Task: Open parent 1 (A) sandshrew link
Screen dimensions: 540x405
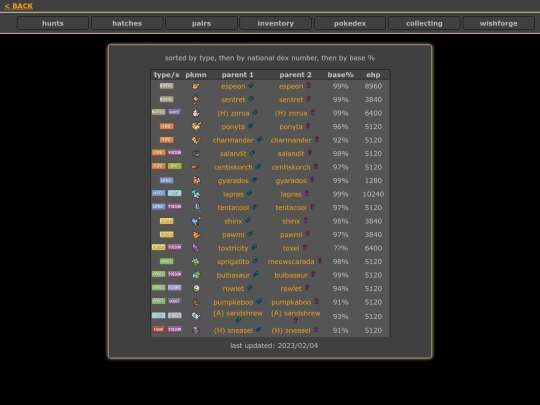Action: 238,313
